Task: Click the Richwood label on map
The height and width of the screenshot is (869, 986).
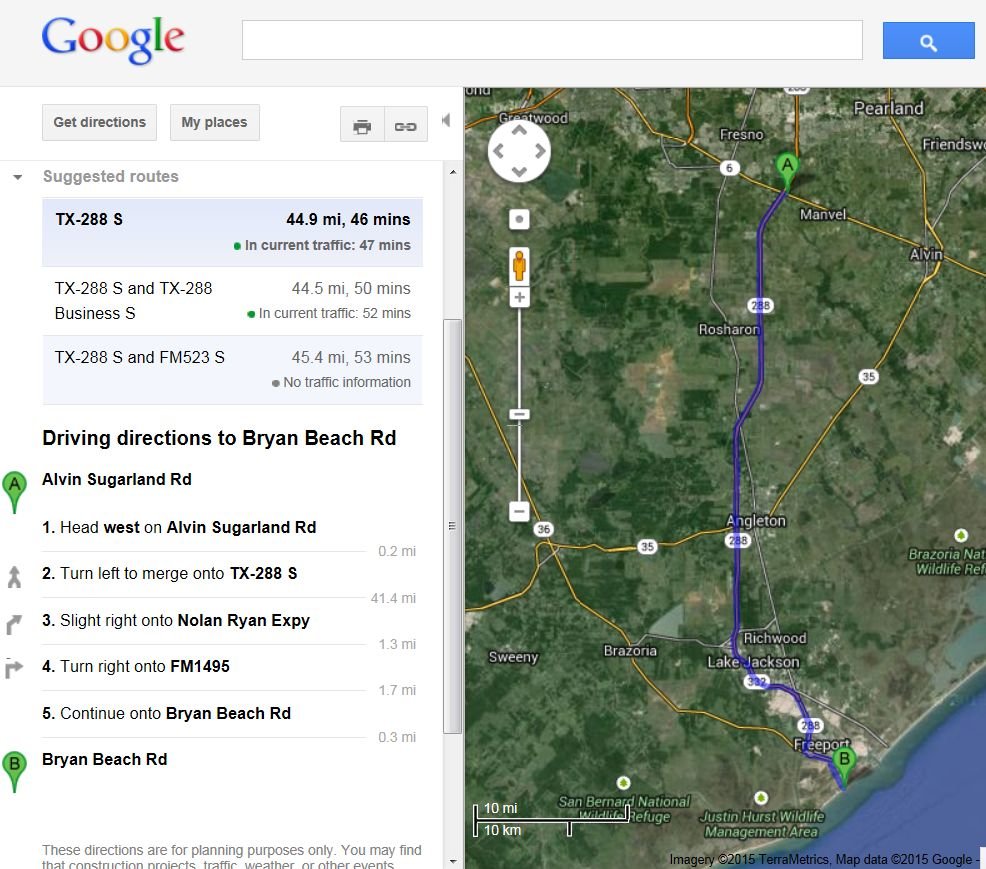Action: pyautogui.click(x=775, y=638)
